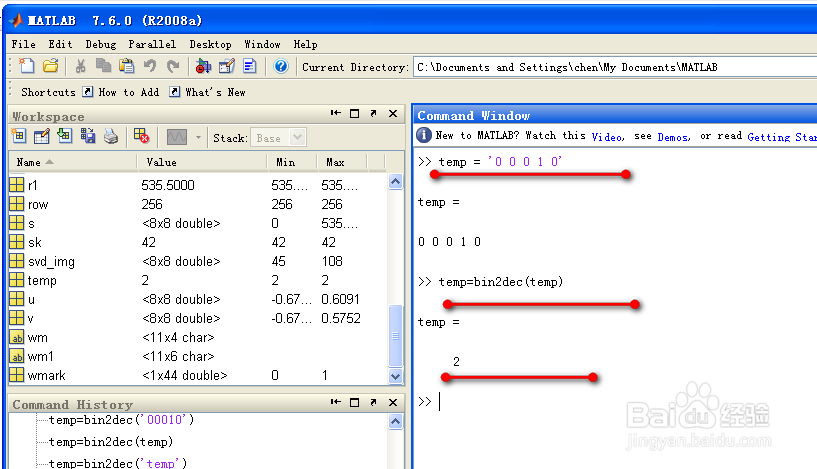The image size is (817, 469).
Task: Click the Video link
Action: [x=608, y=137]
